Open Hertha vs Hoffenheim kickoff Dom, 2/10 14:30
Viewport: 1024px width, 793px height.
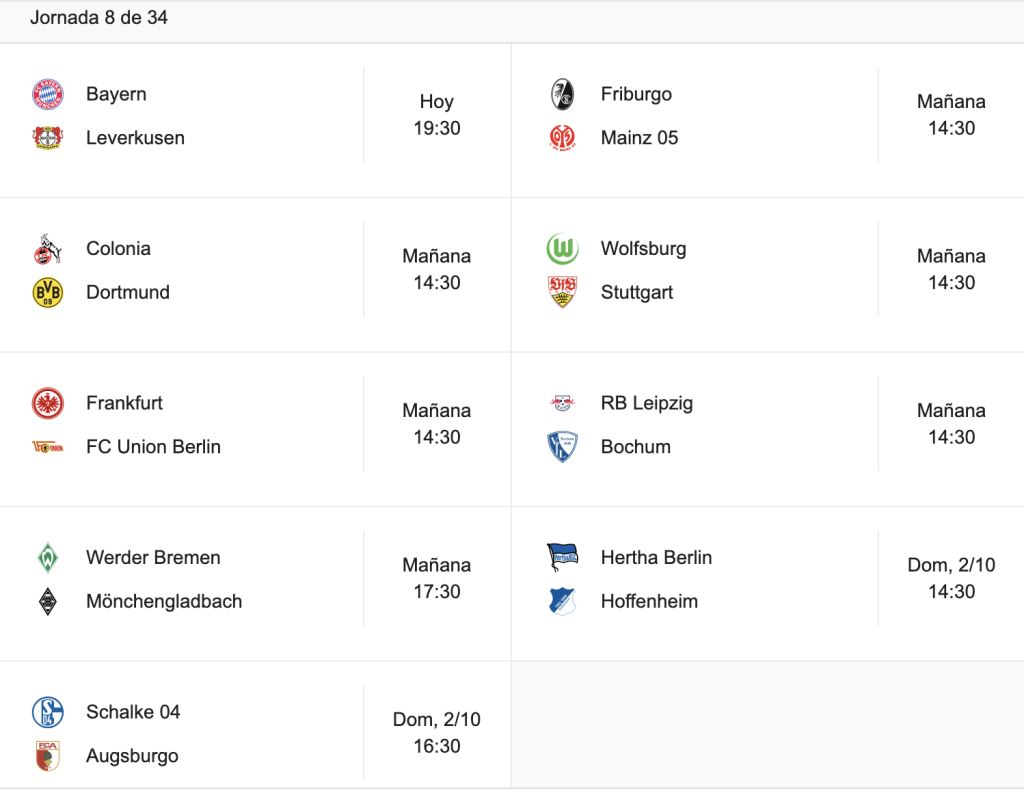951,578
